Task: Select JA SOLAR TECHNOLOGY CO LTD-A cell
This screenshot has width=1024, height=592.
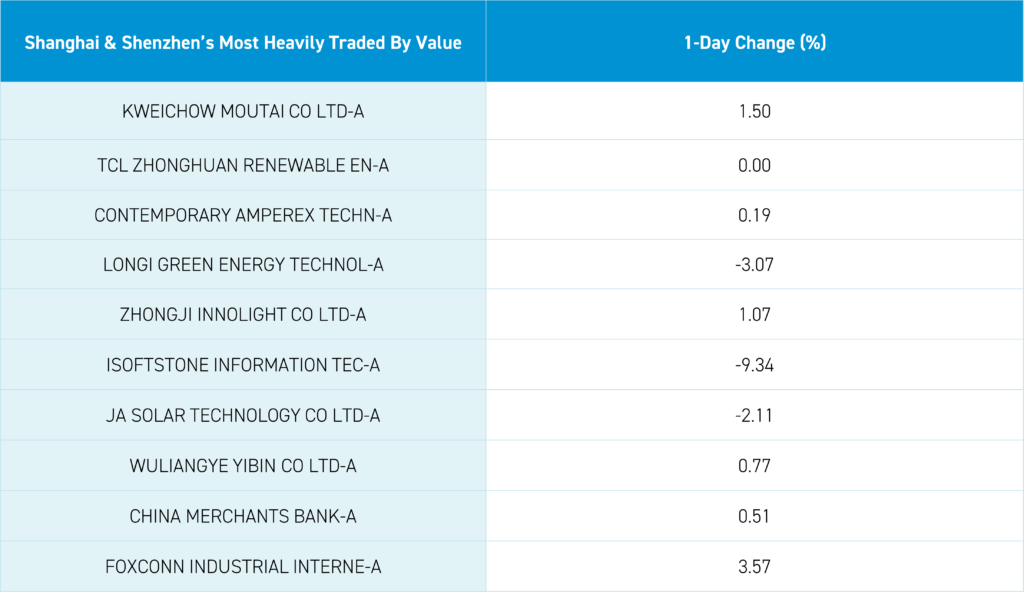Action: click(243, 416)
